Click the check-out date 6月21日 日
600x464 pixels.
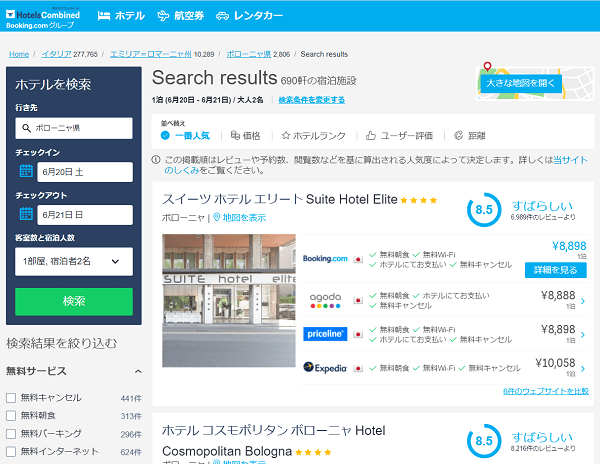tap(85, 215)
